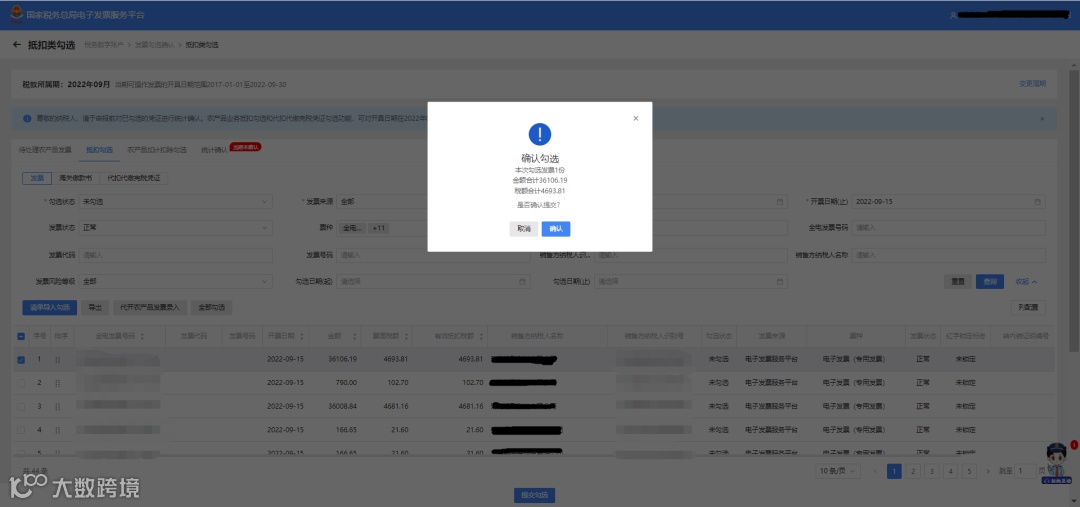Open the 10条/页 page size dropdown

[838, 471]
